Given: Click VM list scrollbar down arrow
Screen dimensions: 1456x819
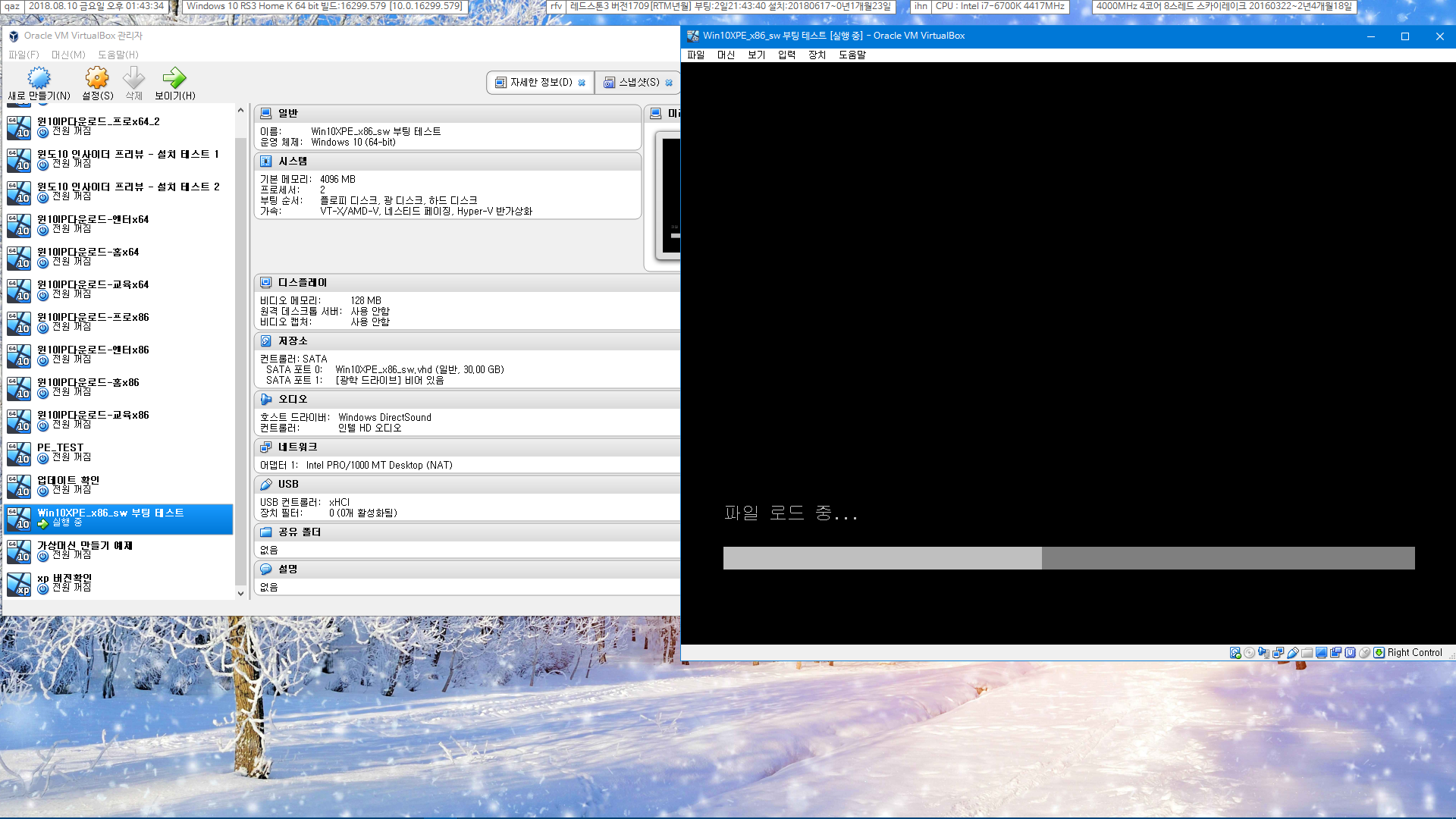Looking at the screenshot, I should [x=240, y=594].
